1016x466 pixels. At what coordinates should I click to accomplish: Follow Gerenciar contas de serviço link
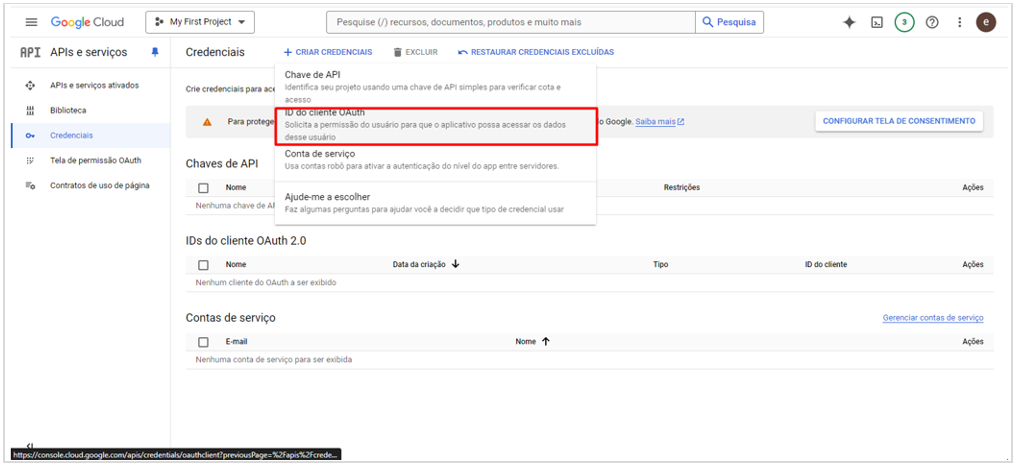point(933,318)
